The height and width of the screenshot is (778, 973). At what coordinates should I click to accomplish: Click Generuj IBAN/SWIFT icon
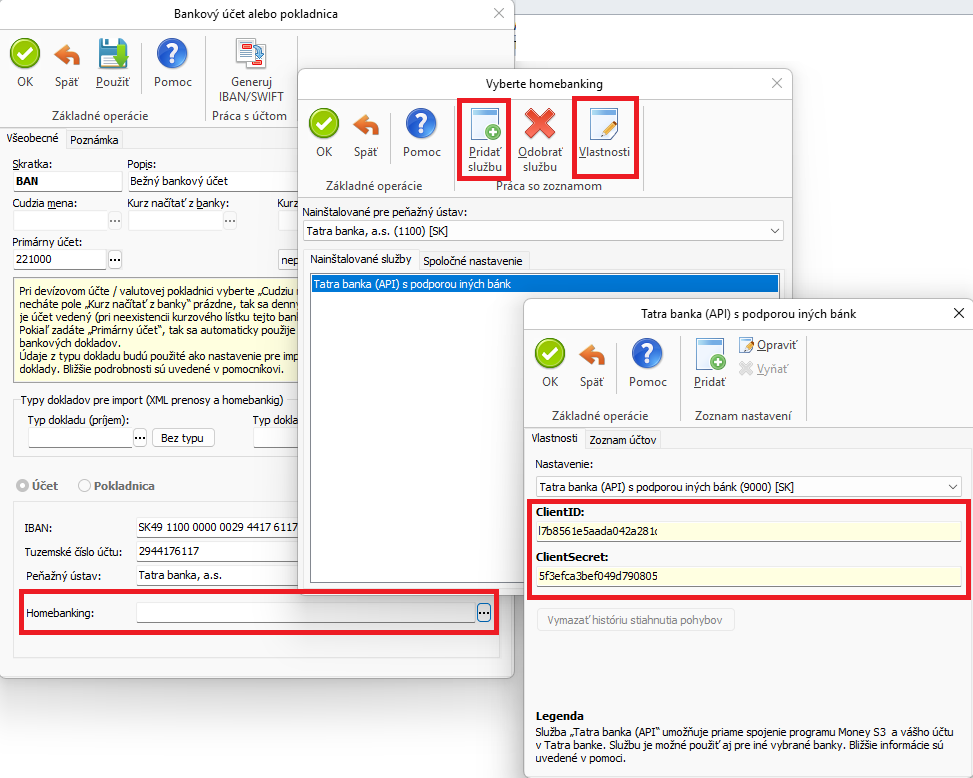(249, 55)
